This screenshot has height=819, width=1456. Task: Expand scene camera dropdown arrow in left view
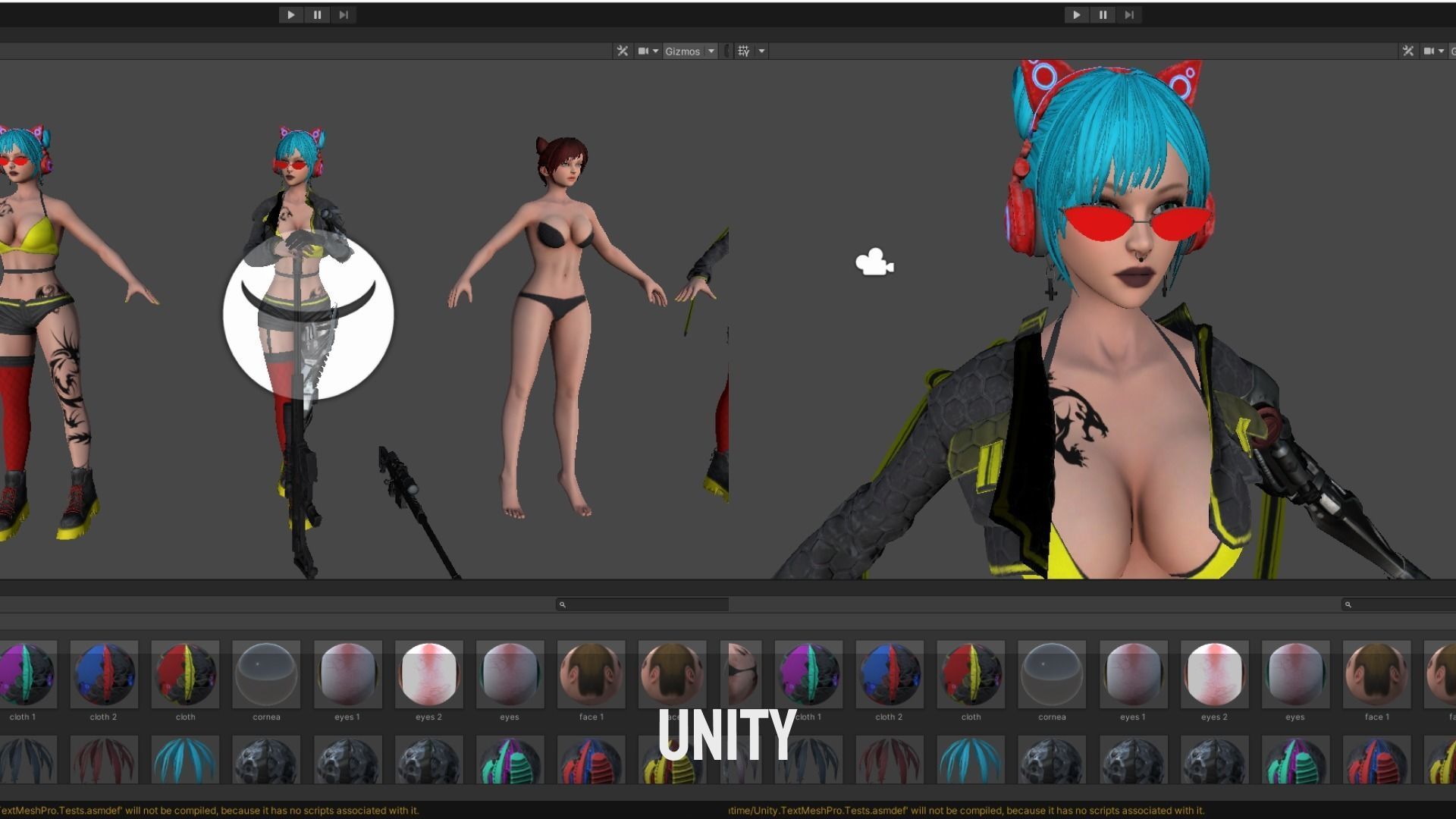click(x=656, y=51)
